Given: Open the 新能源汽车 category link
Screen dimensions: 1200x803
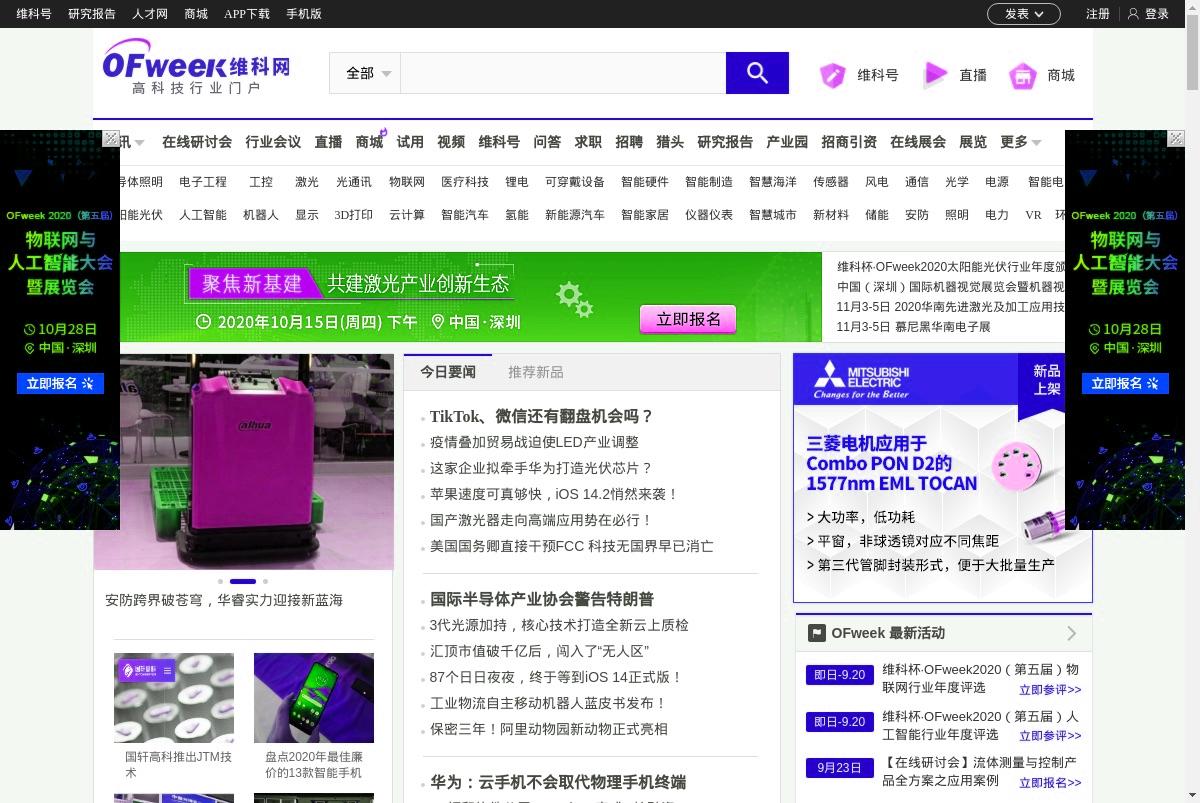Looking at the screenshot, I should (x=575, y=215).
